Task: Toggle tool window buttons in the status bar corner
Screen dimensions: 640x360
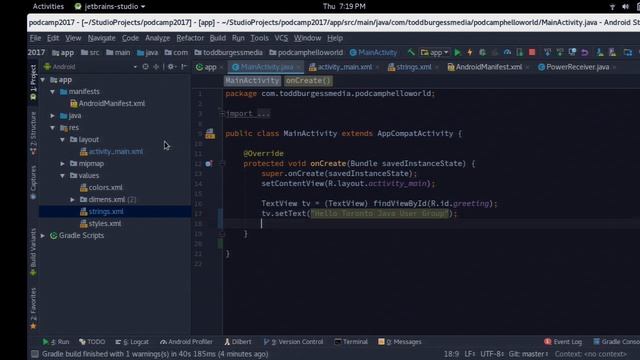Action: tap(35, 354)
